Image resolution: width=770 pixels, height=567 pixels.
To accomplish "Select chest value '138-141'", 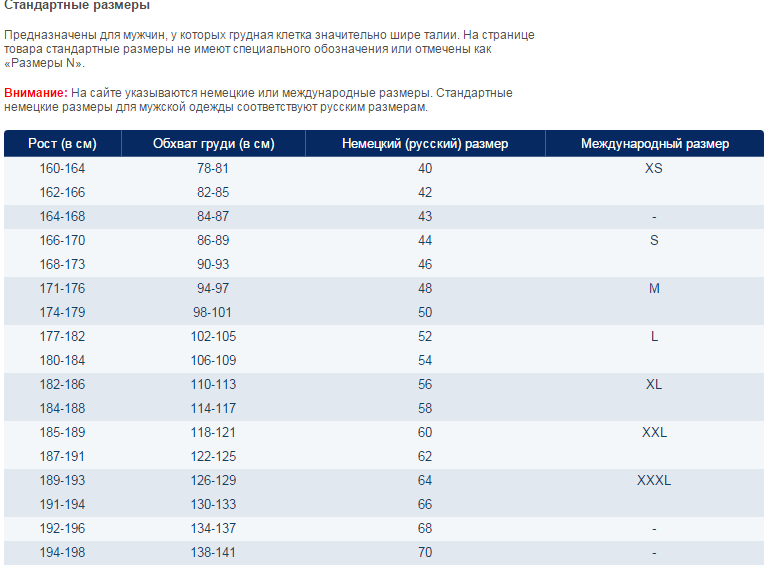I will pyautogui.click(x=213, y=552).
